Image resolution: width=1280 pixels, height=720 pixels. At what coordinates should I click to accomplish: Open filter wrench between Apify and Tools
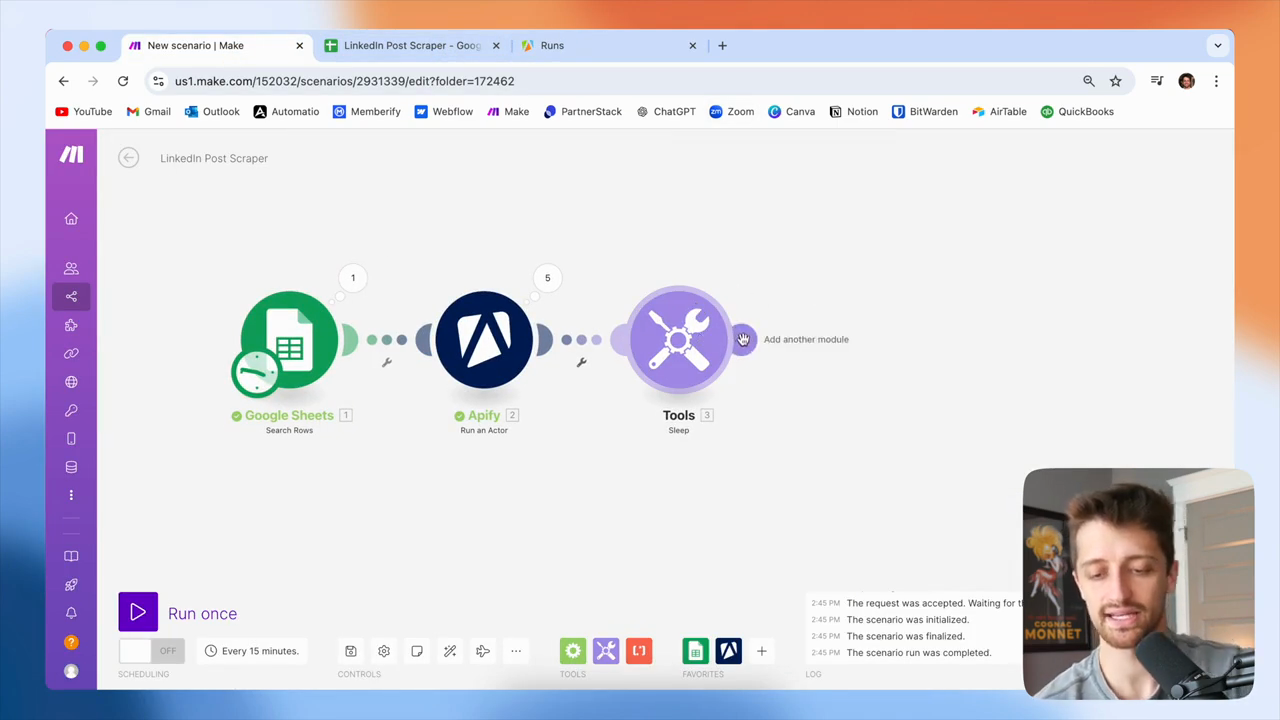point(581,362)
